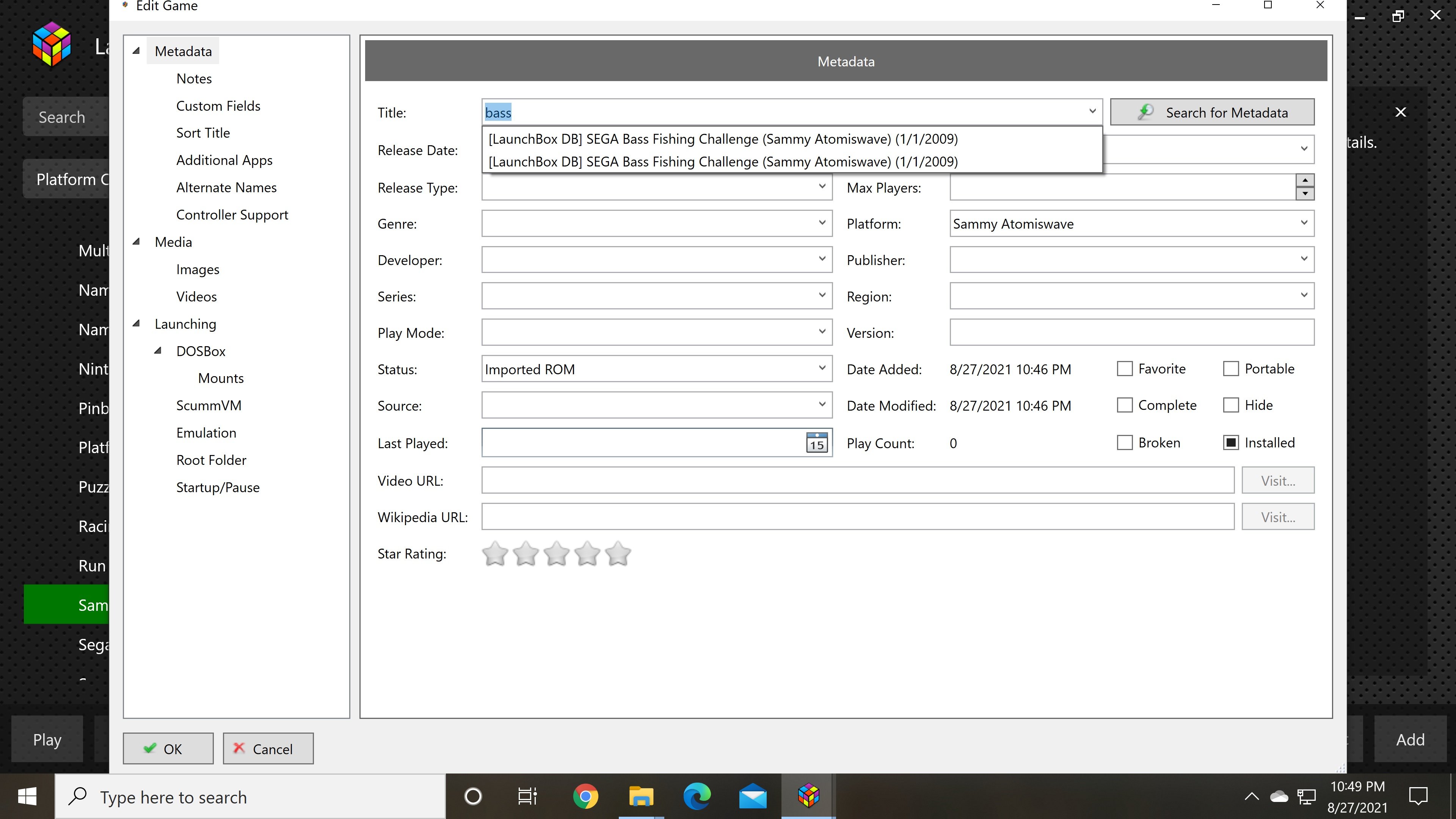Expand the Play Mode dropdown
This screenshot has height=819, width=1456.
822,332
